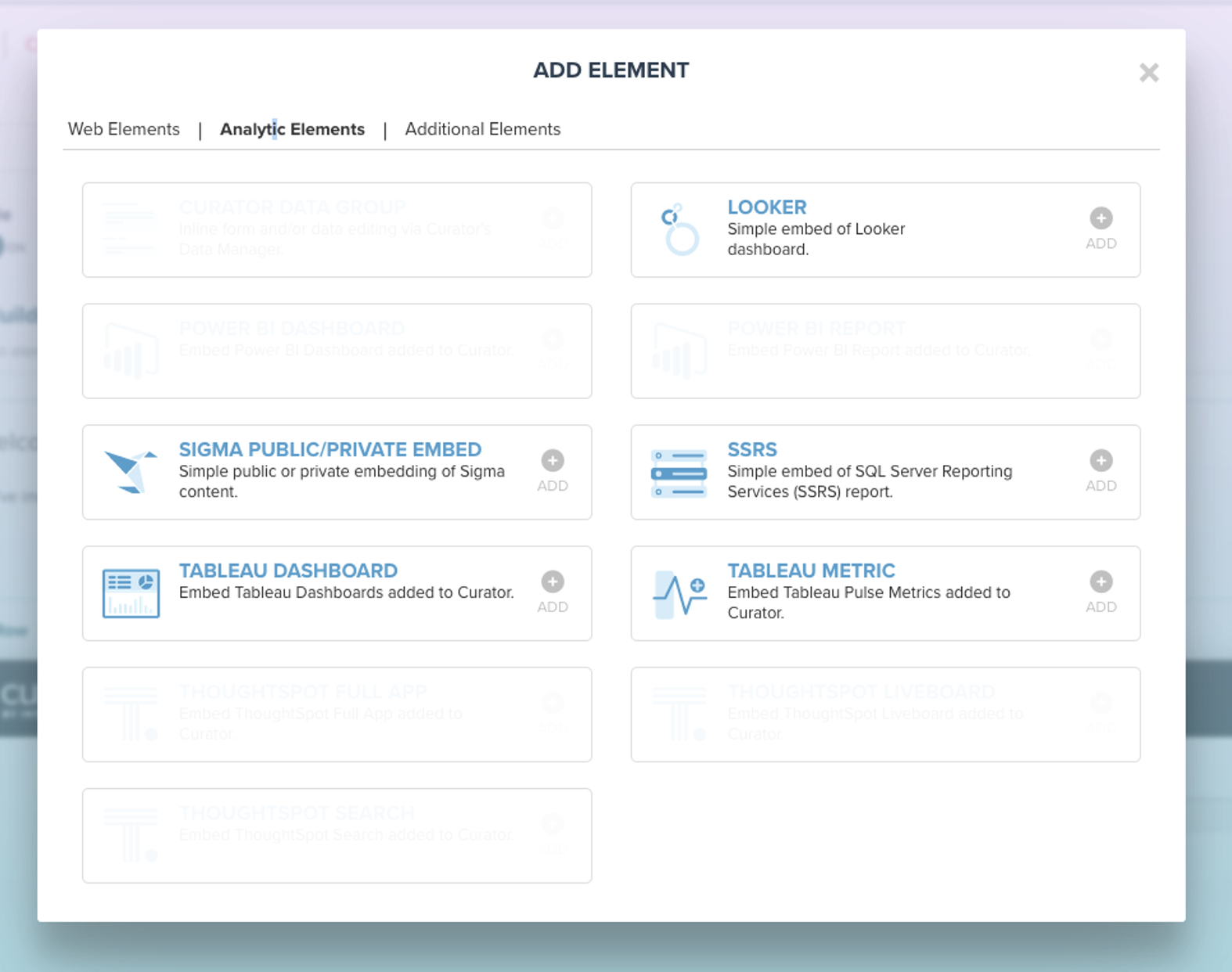Open the Additional Elements tab

tap(482, 129)
